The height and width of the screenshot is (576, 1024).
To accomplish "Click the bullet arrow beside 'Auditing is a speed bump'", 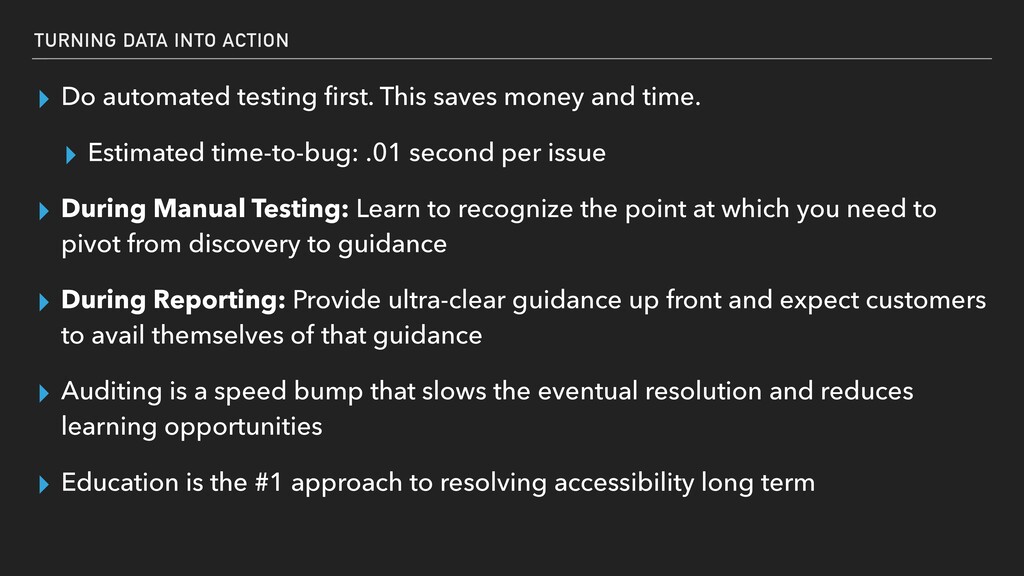I will 44,394.
